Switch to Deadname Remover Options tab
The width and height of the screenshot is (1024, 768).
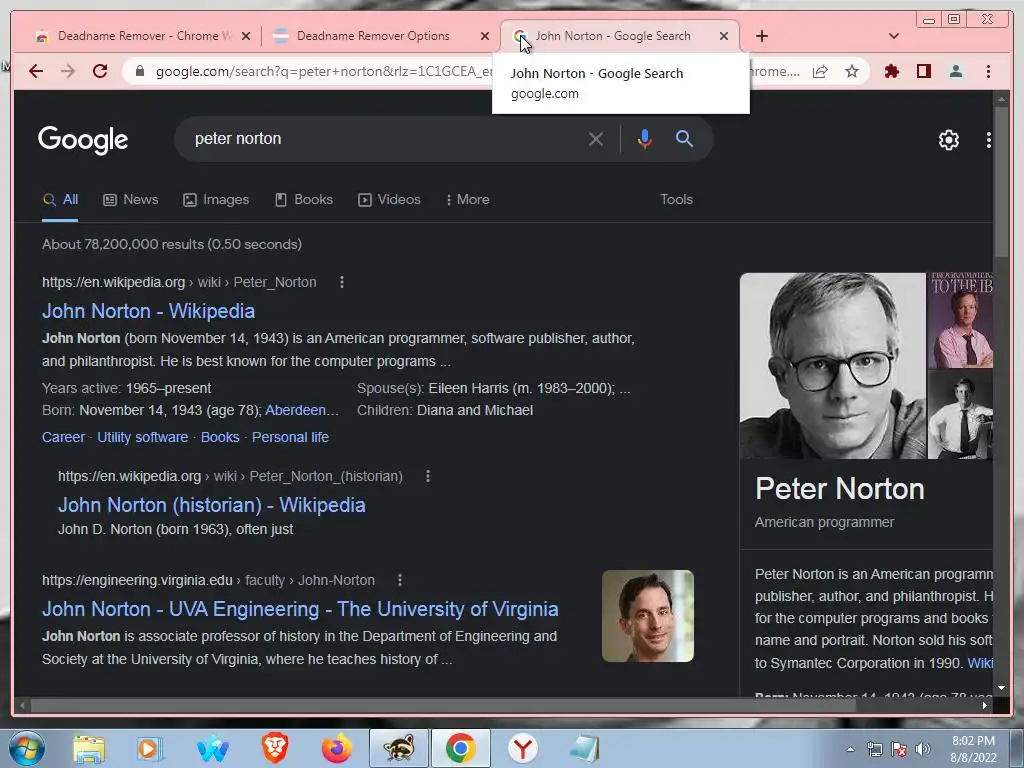coord(373,36)
